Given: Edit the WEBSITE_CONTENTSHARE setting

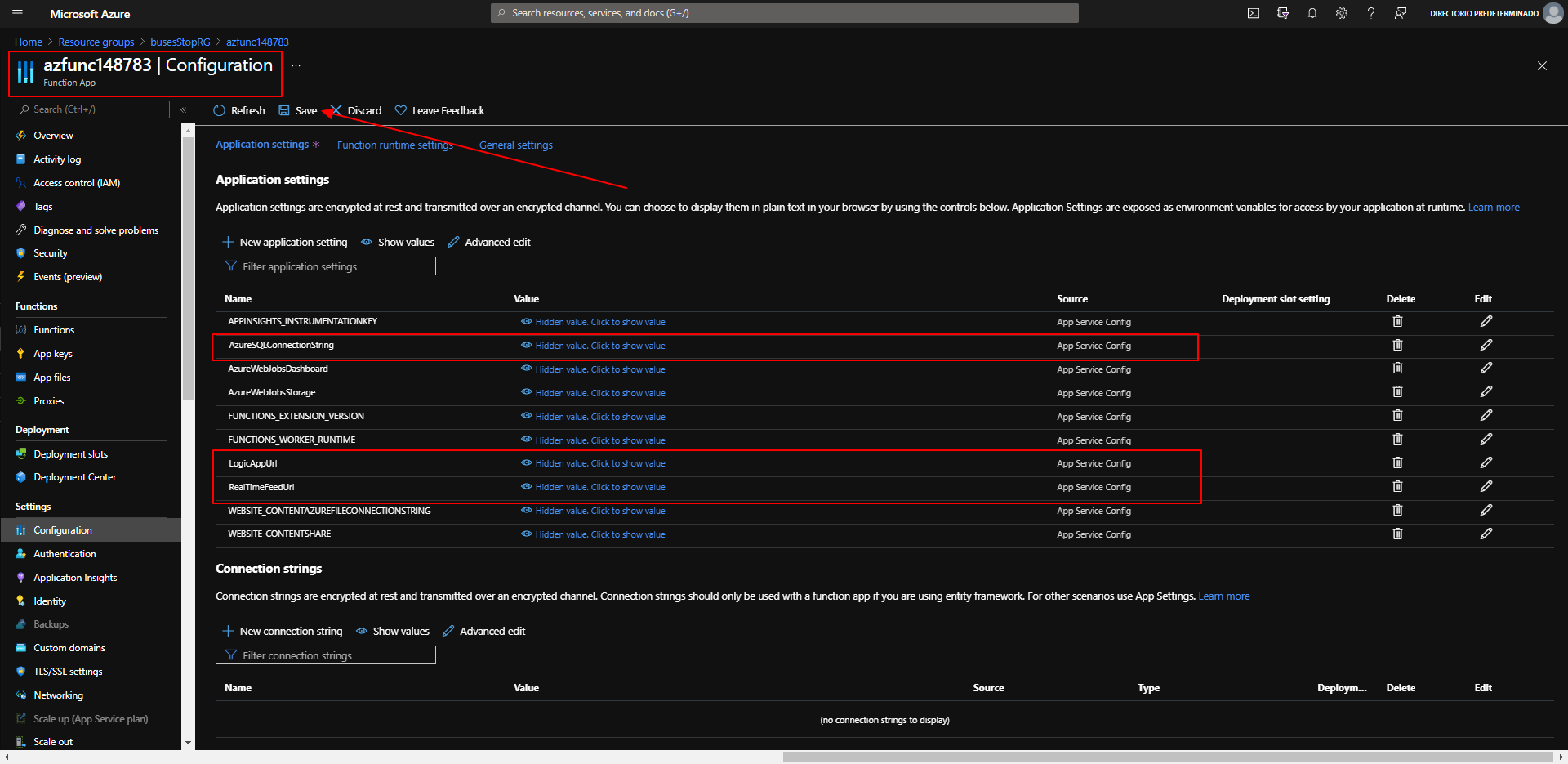Looking at the screenshot, I should [1486, 534].
